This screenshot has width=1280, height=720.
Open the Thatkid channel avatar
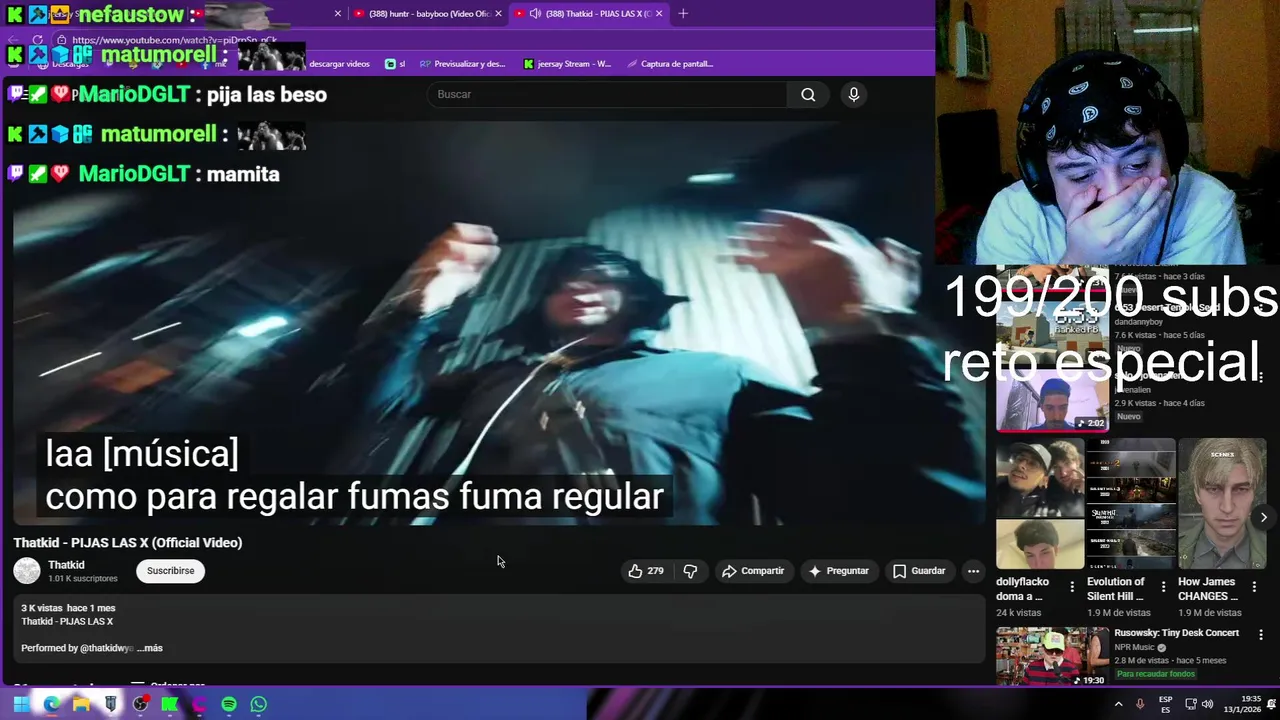pyautogui.click(x=27, y=571)
